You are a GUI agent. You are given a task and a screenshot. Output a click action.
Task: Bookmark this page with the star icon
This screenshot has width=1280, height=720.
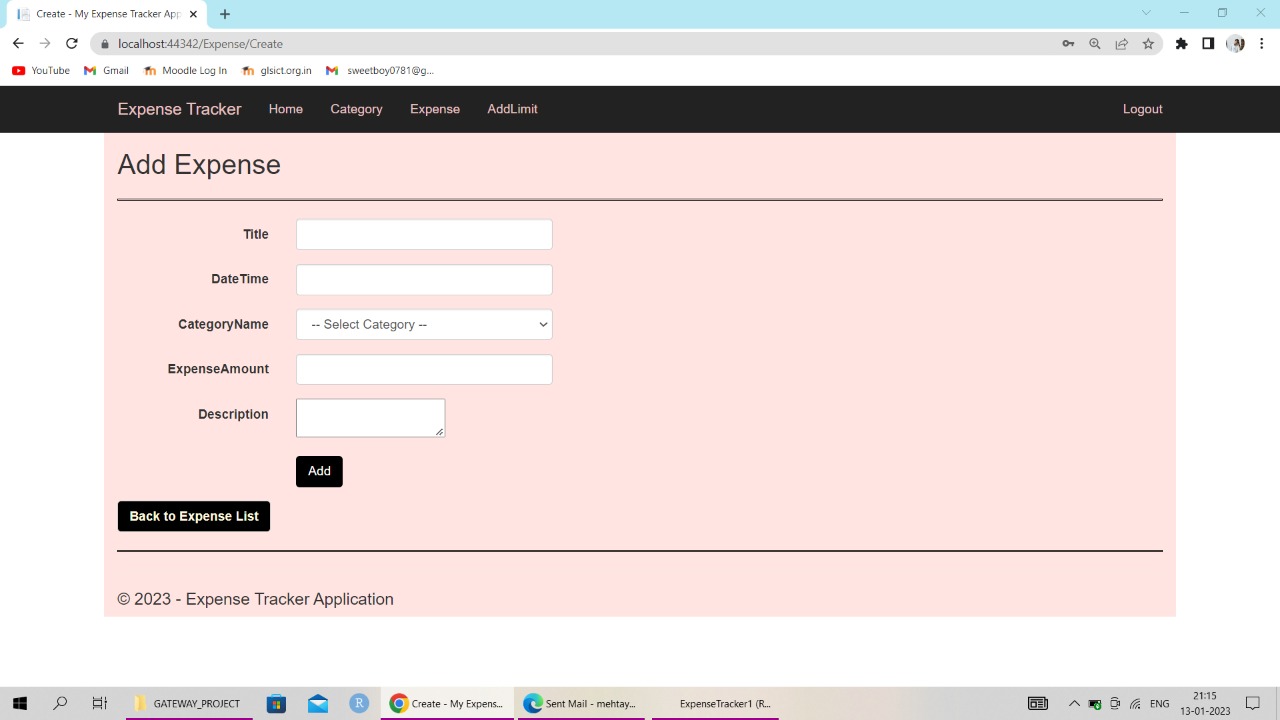(1148, 43)
